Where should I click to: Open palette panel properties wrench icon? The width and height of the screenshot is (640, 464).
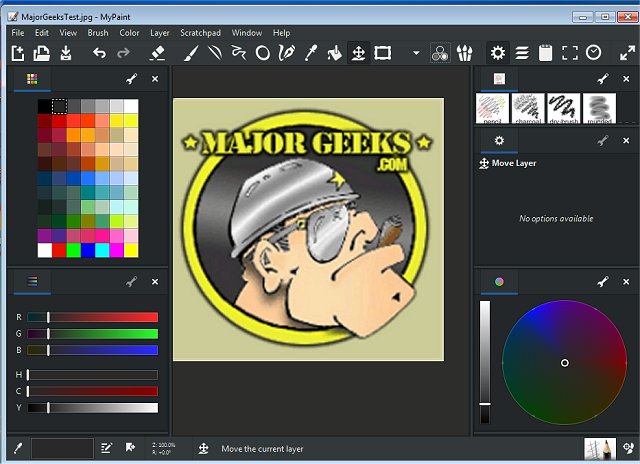131,79
